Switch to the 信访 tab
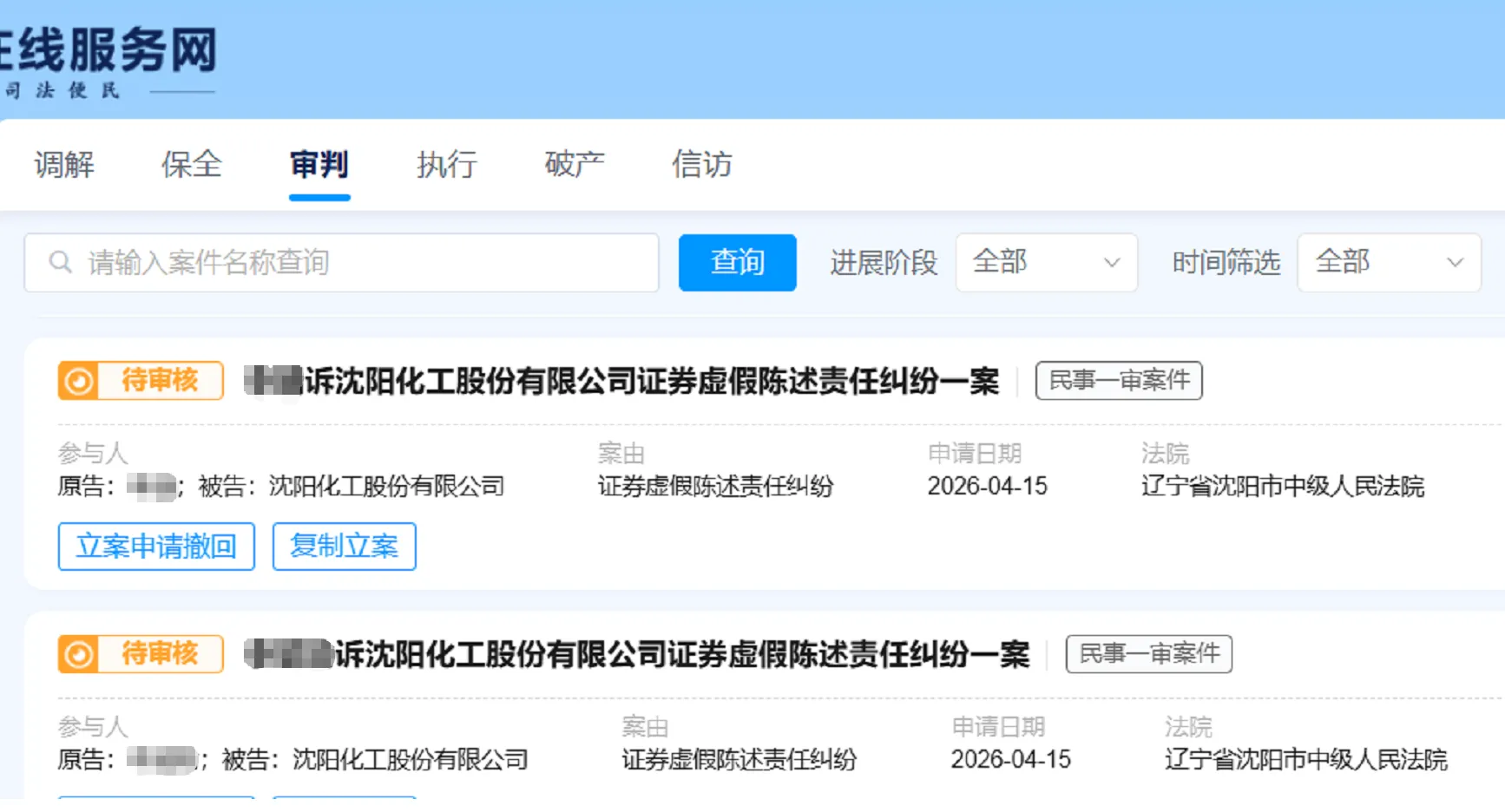Image resolution: width=1505 pixels, height=812 pixels. click(702, 164)
